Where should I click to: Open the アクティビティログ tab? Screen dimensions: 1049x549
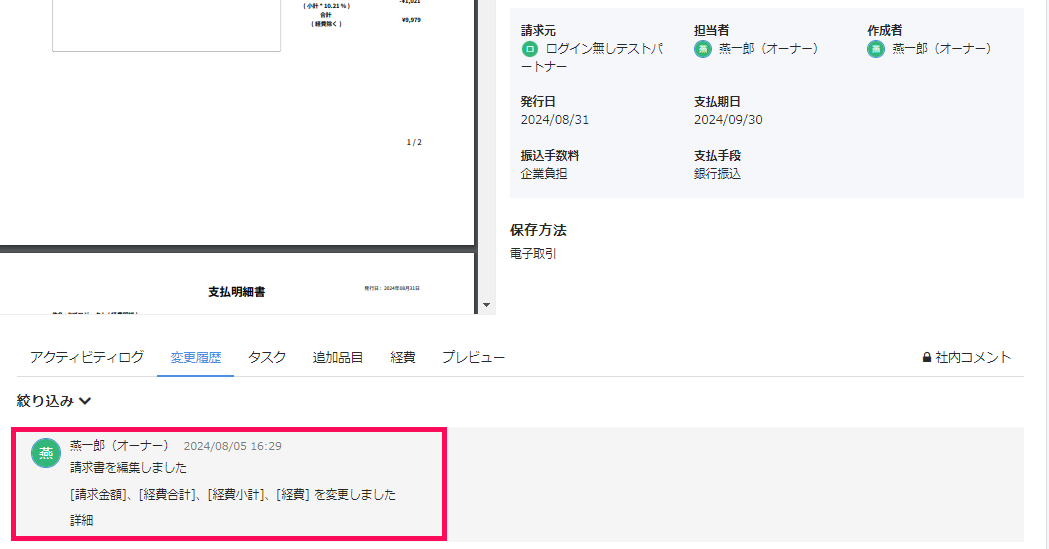point(87,358)
